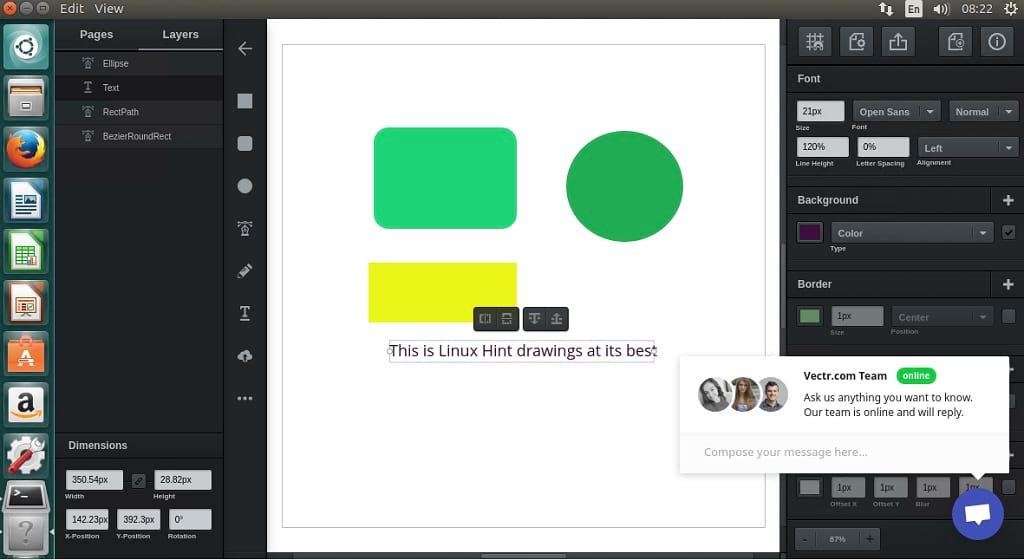This screenshot has height=560, width=1024.
Task: Select the Pencil freehand tool
Action: [x=245, y=271]
